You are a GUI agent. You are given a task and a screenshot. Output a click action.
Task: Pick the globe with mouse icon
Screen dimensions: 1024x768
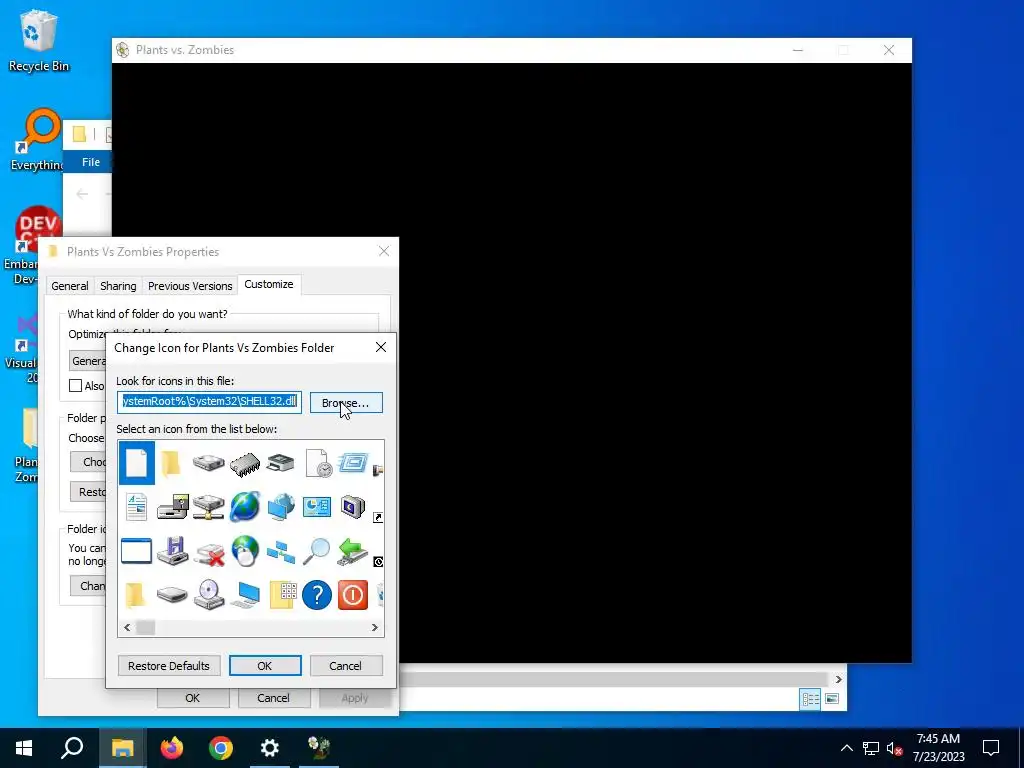point(245,551)
